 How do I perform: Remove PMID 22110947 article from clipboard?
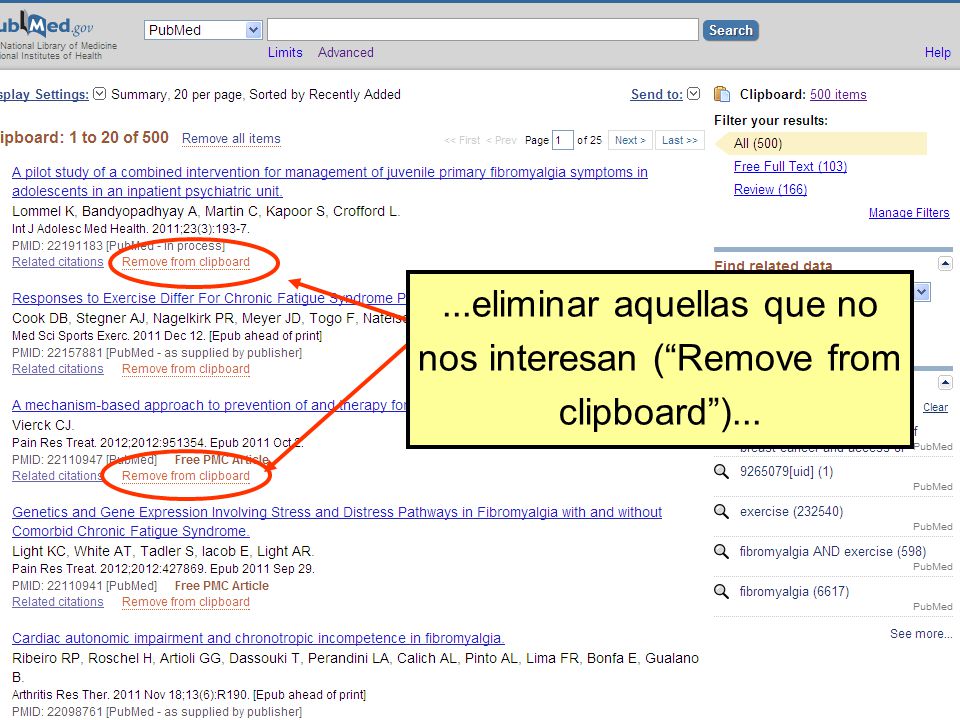pyautogui.click(x=186, y=476)
